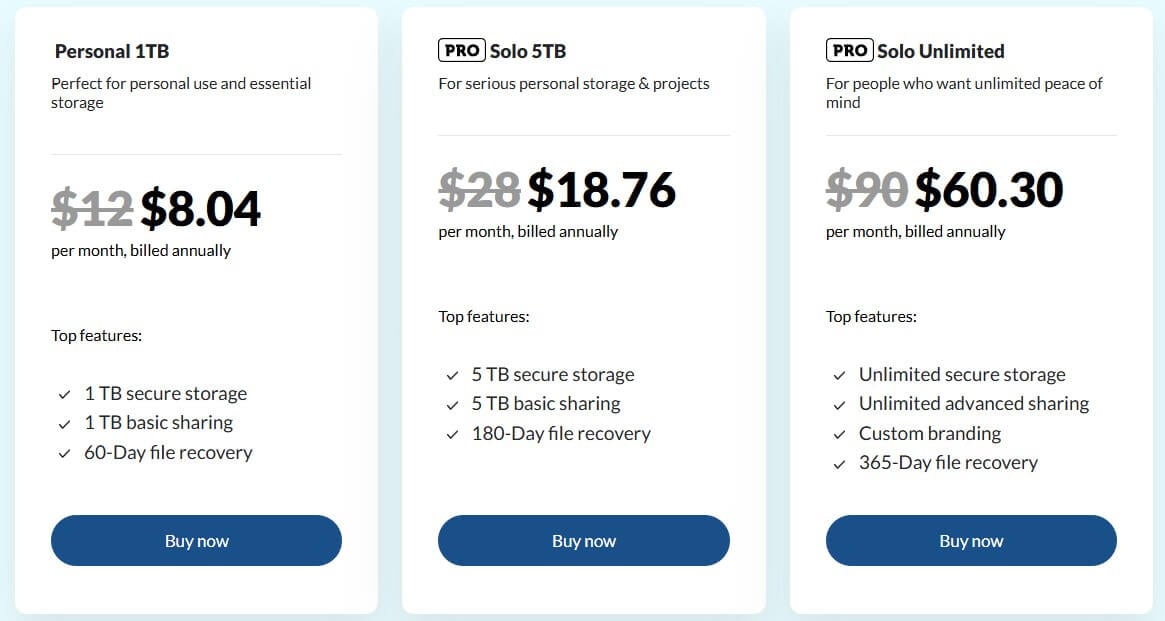Click checkmark beside 1 TB secure storage

(62, 393)
